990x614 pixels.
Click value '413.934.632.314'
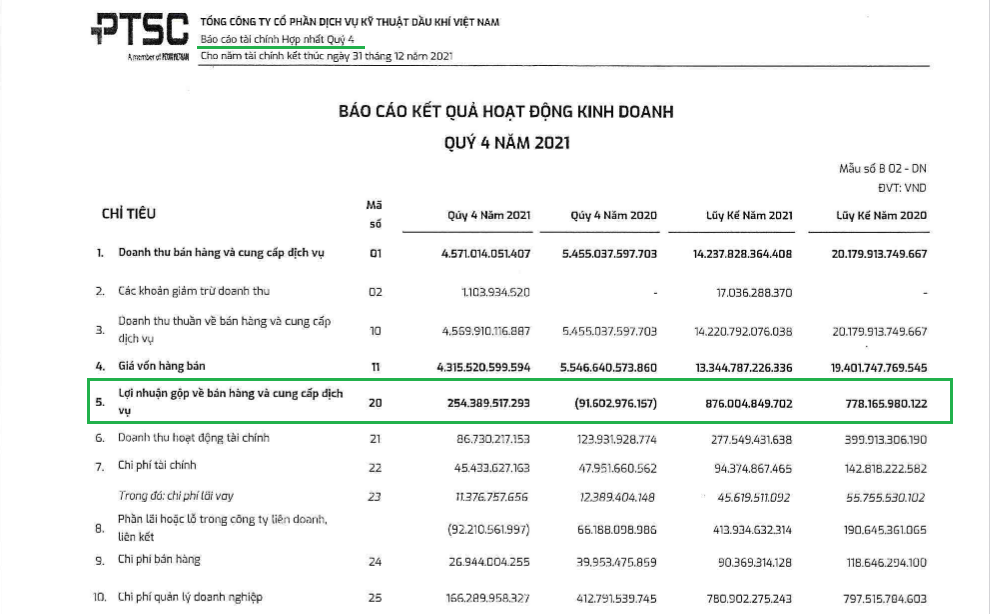tap(752, 530)
